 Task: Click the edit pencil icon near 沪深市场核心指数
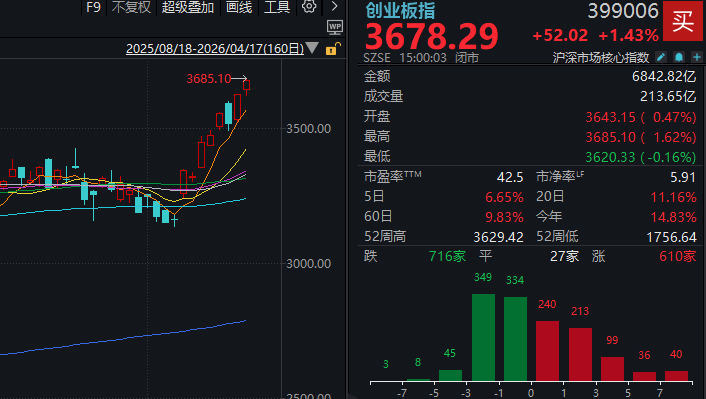(x=661, y=57)
